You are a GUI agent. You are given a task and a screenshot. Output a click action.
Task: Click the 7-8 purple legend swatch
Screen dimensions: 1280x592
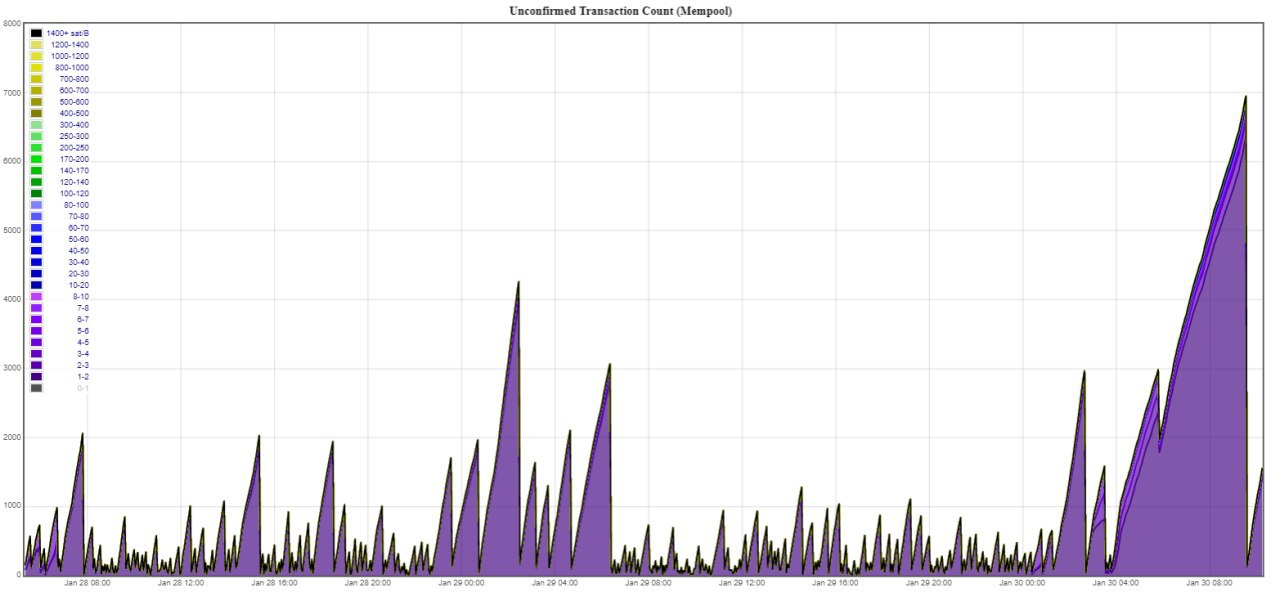click(x=36, y=308)
